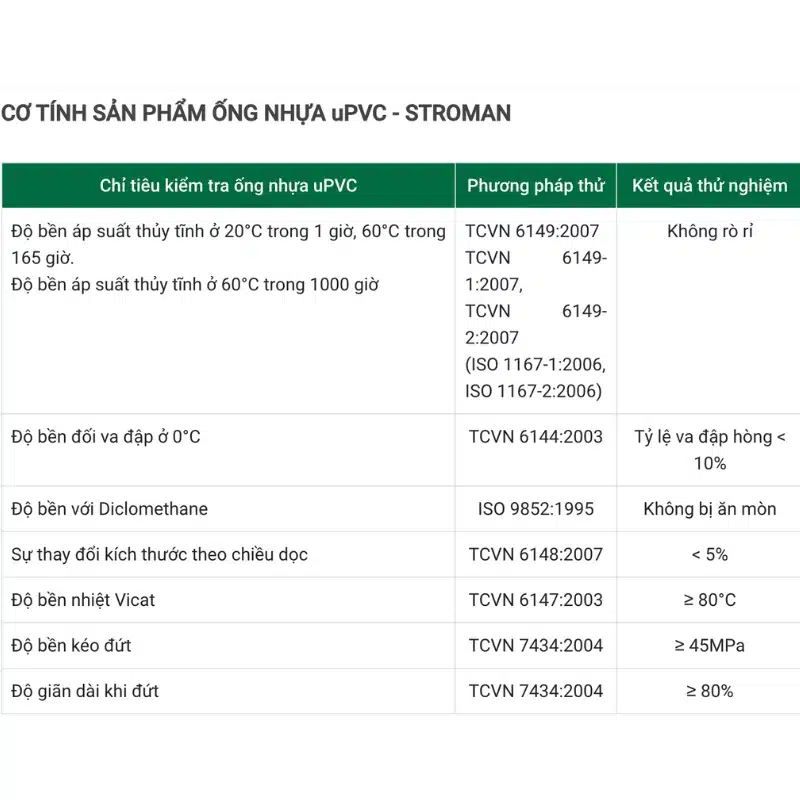800x800 pixels.
Task: Select the "≥ 80°C" result cell
Action: pos(709,600)
